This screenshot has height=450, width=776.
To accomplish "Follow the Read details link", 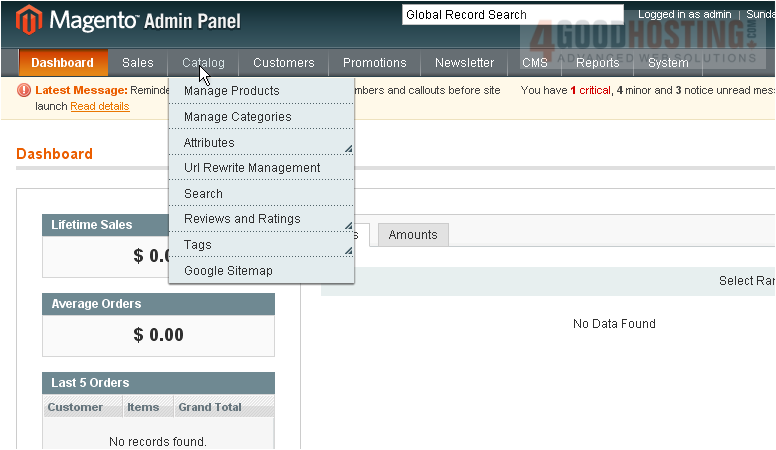I will coord(100,106).
